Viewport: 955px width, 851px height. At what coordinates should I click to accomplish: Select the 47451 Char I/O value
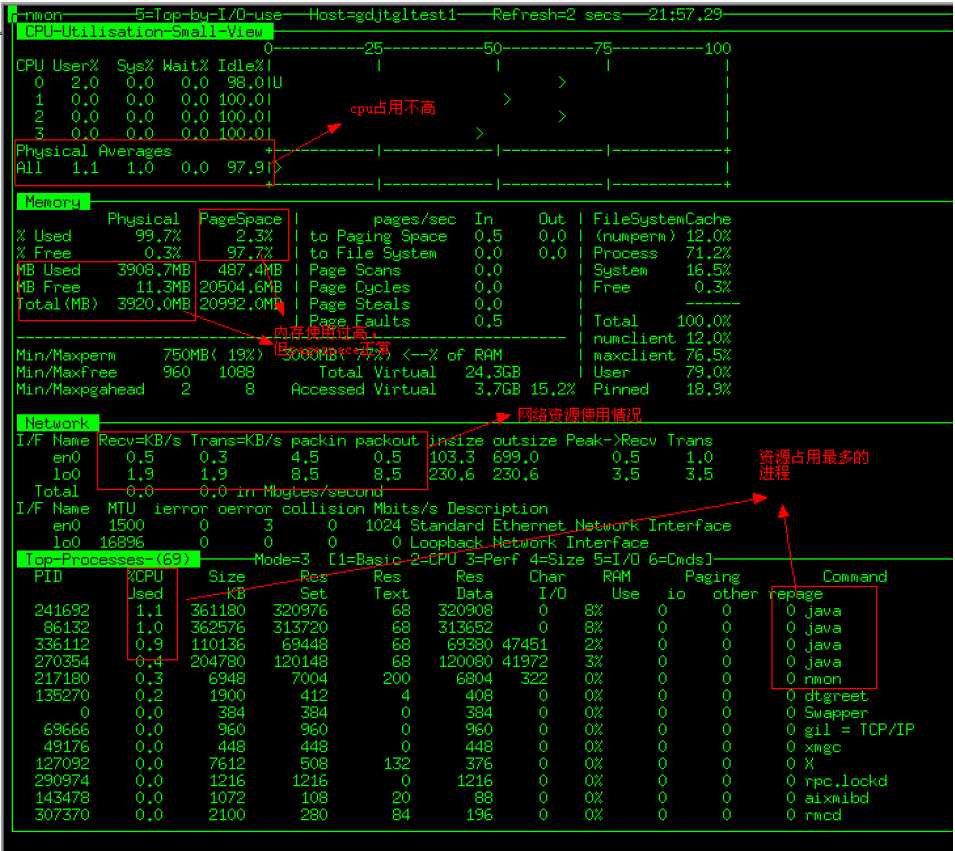[x=525, y=644]
